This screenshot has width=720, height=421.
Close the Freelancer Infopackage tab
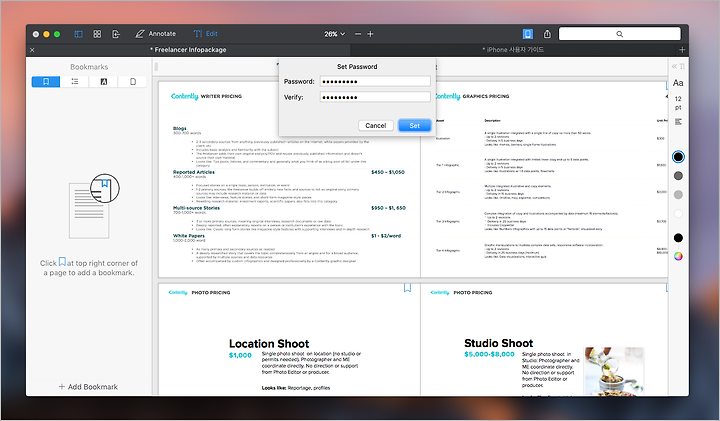(32, 50)
